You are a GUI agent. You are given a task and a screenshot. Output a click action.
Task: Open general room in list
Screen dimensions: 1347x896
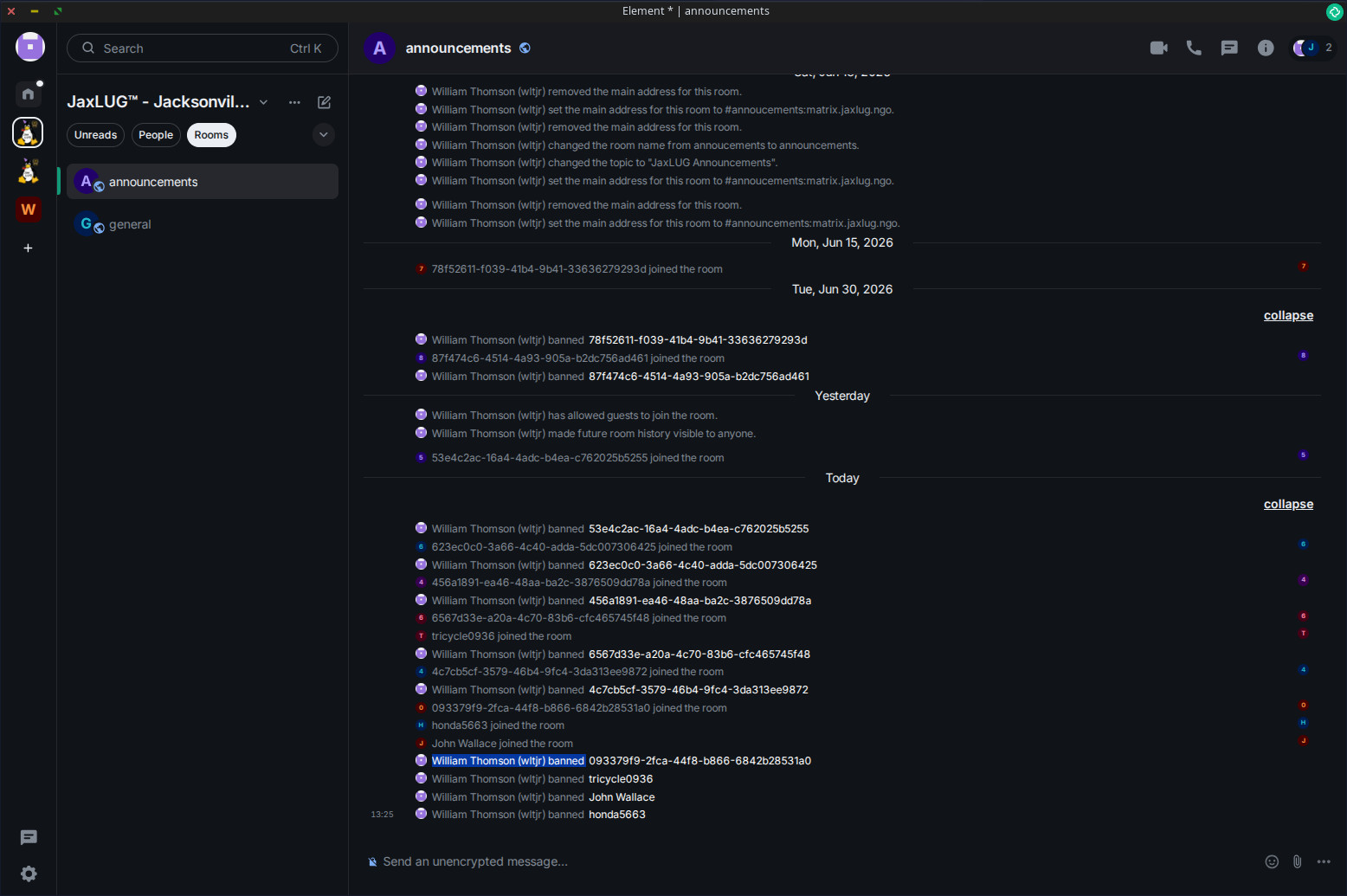[x=203, y=224]
